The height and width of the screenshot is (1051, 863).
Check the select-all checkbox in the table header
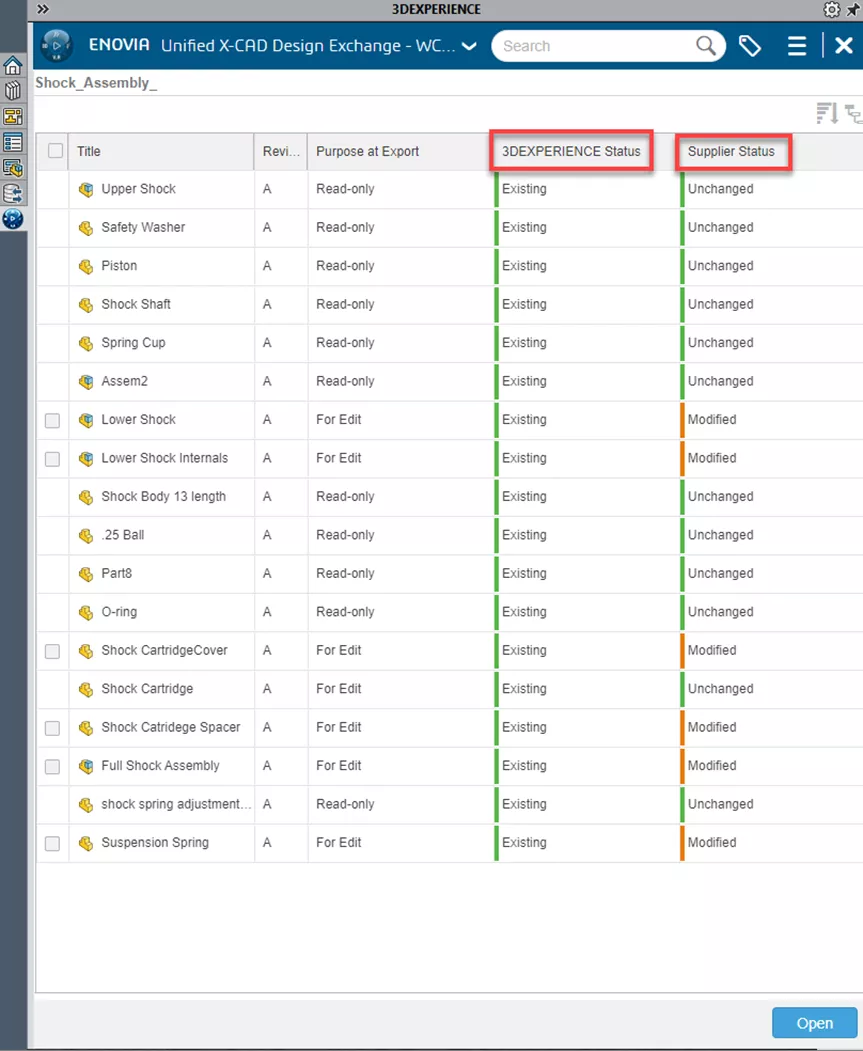56,150
